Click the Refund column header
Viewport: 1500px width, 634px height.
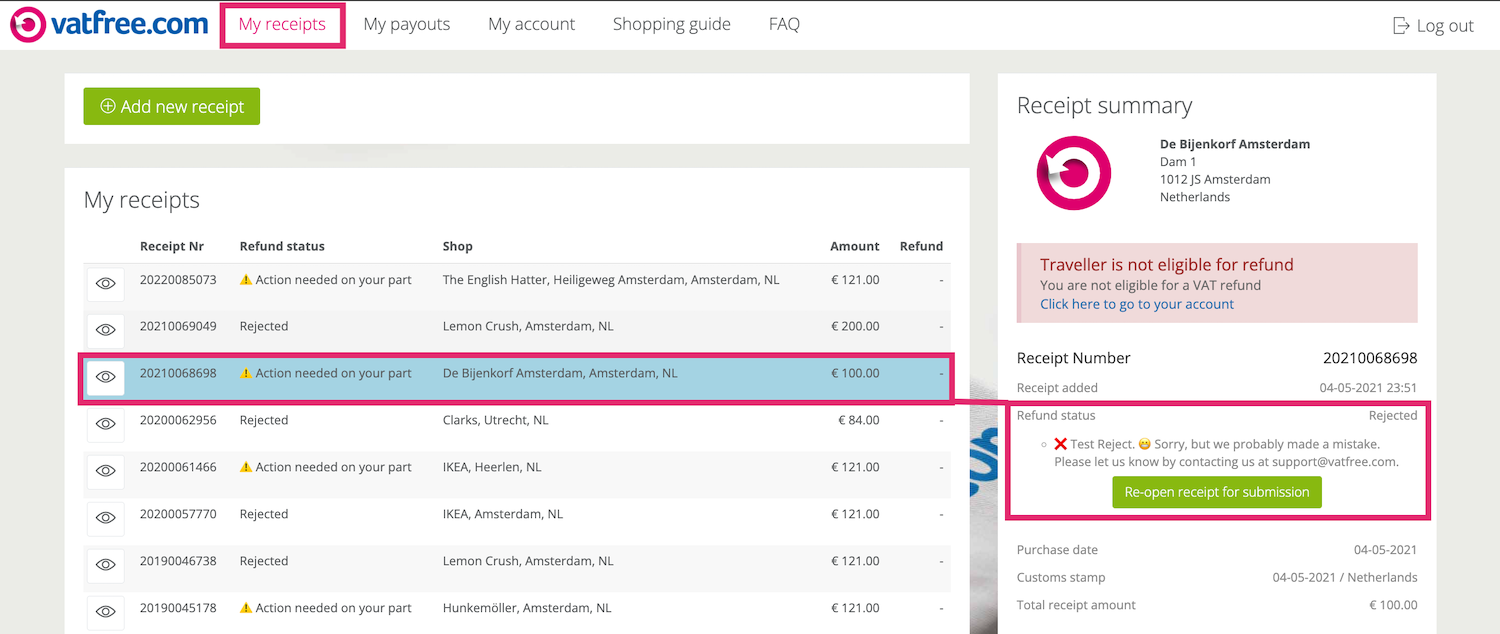click(x=921, y=246)
